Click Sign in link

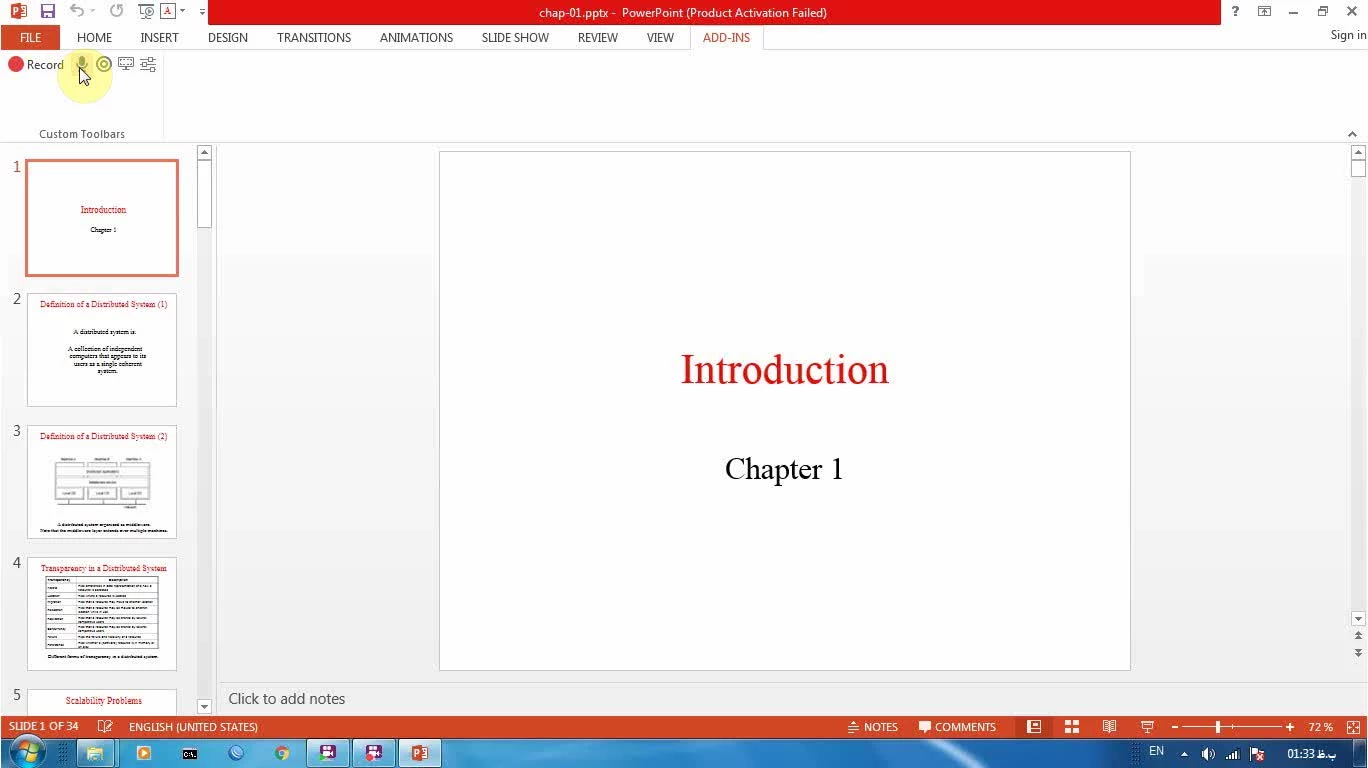point(1347,35)
